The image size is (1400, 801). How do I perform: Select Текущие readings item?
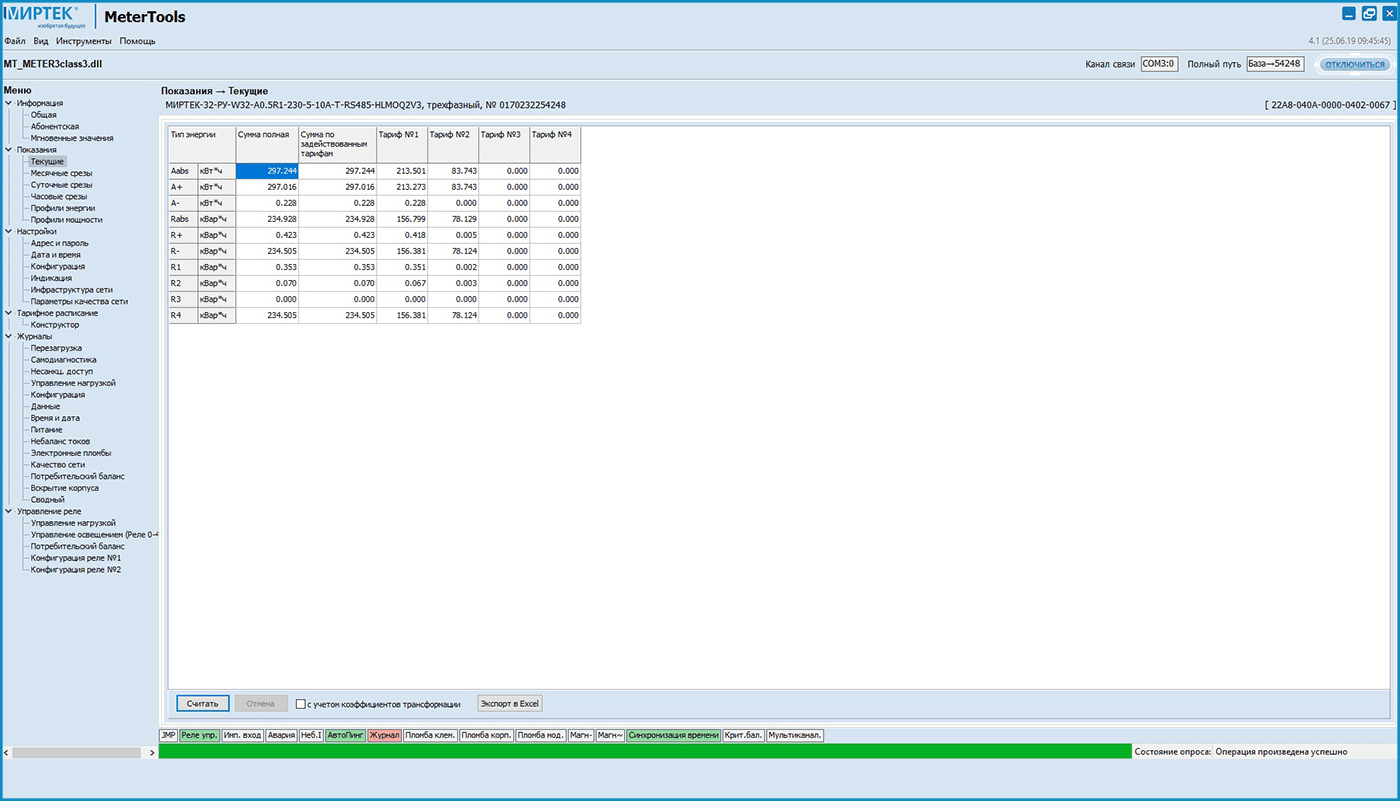tap(47, 161)
